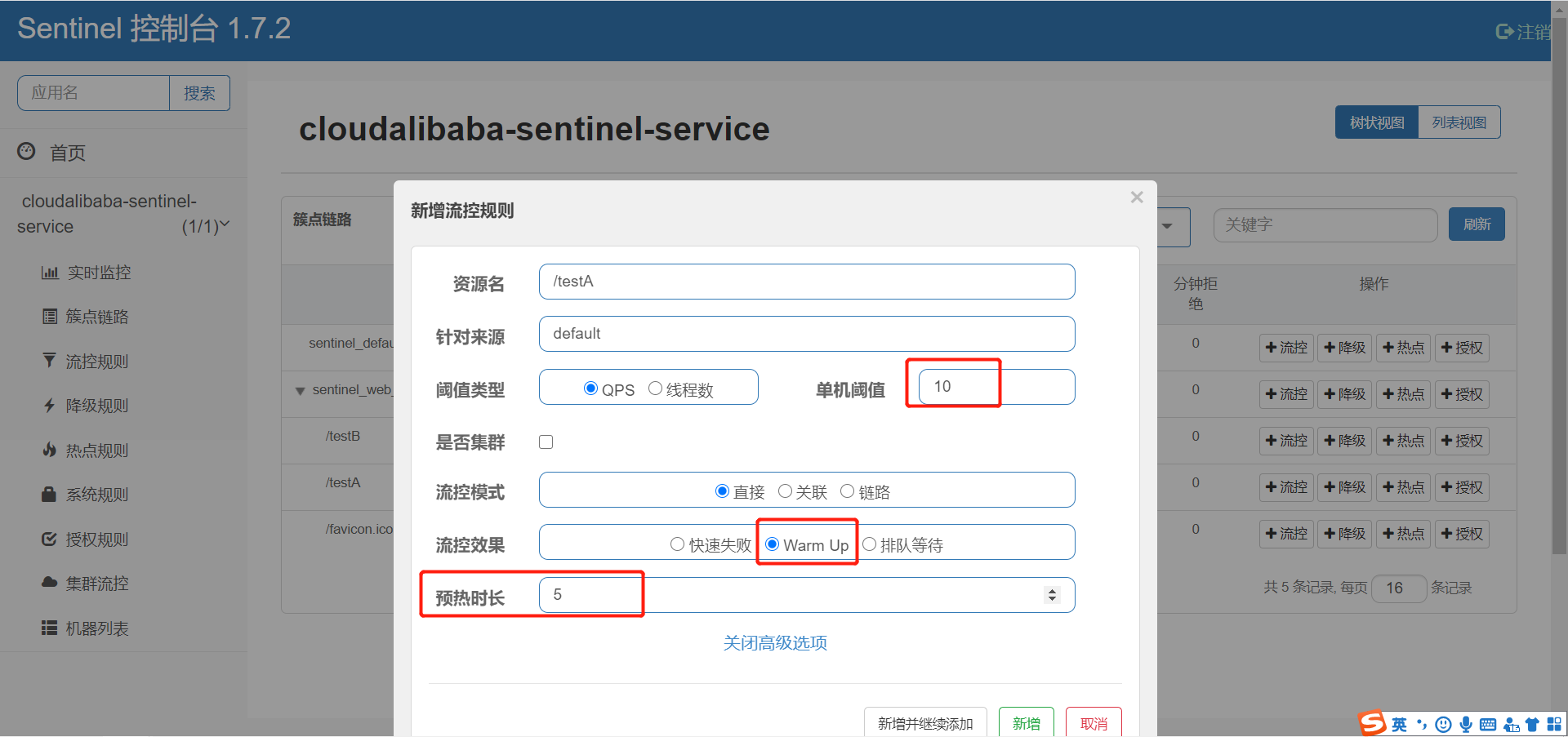
Task: Click the 针对来源 input field
Action: coord(807,334)
